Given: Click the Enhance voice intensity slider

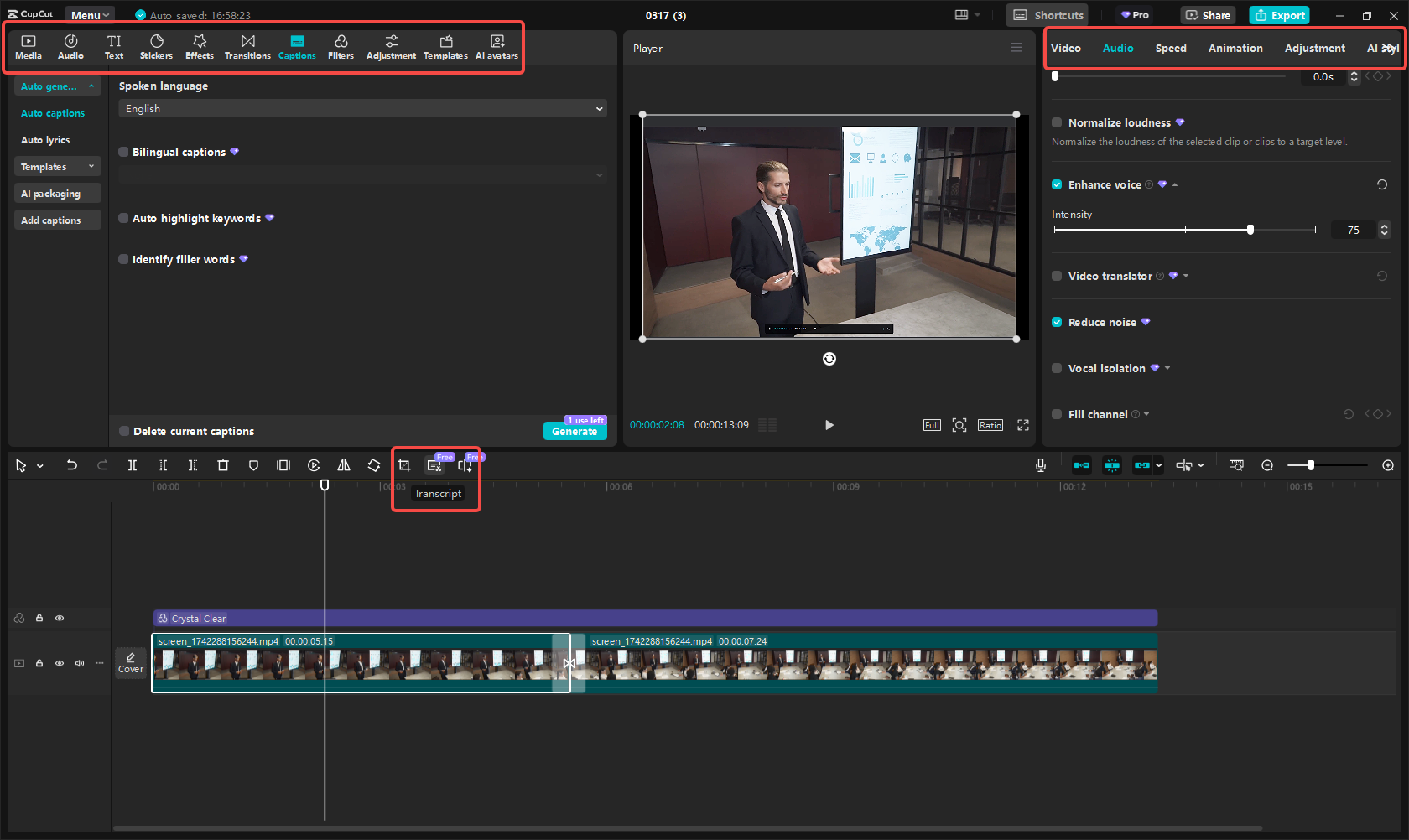Looking at the screenshot, I should coord(1184,230).
